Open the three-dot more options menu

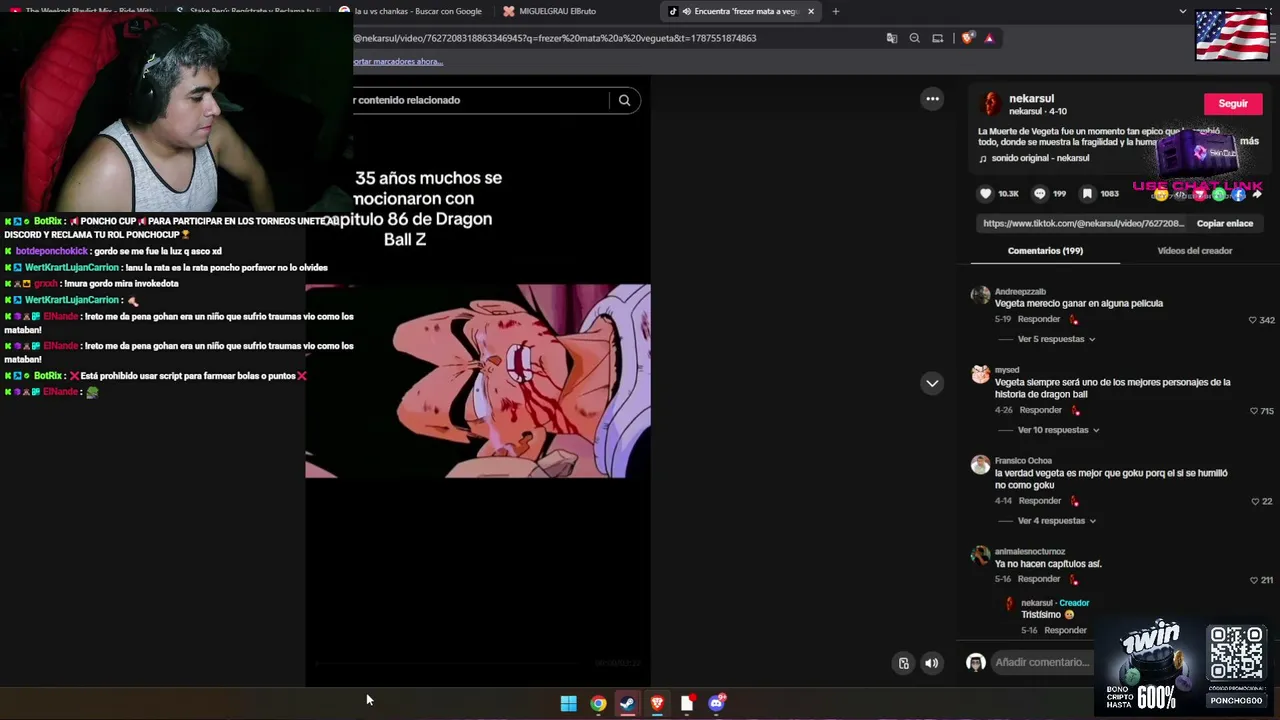click(932, 99)
